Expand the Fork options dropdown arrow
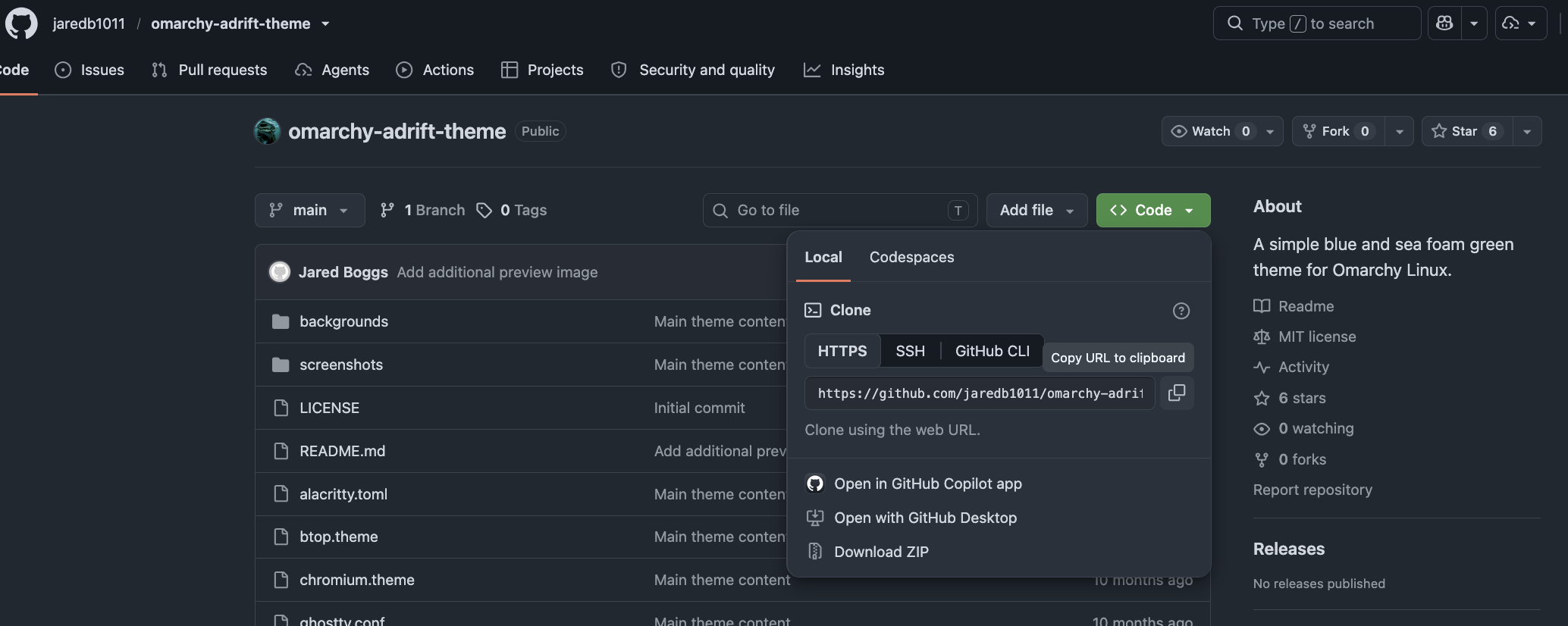Viewport: 1568px width, 626px height. (1400, 131)
